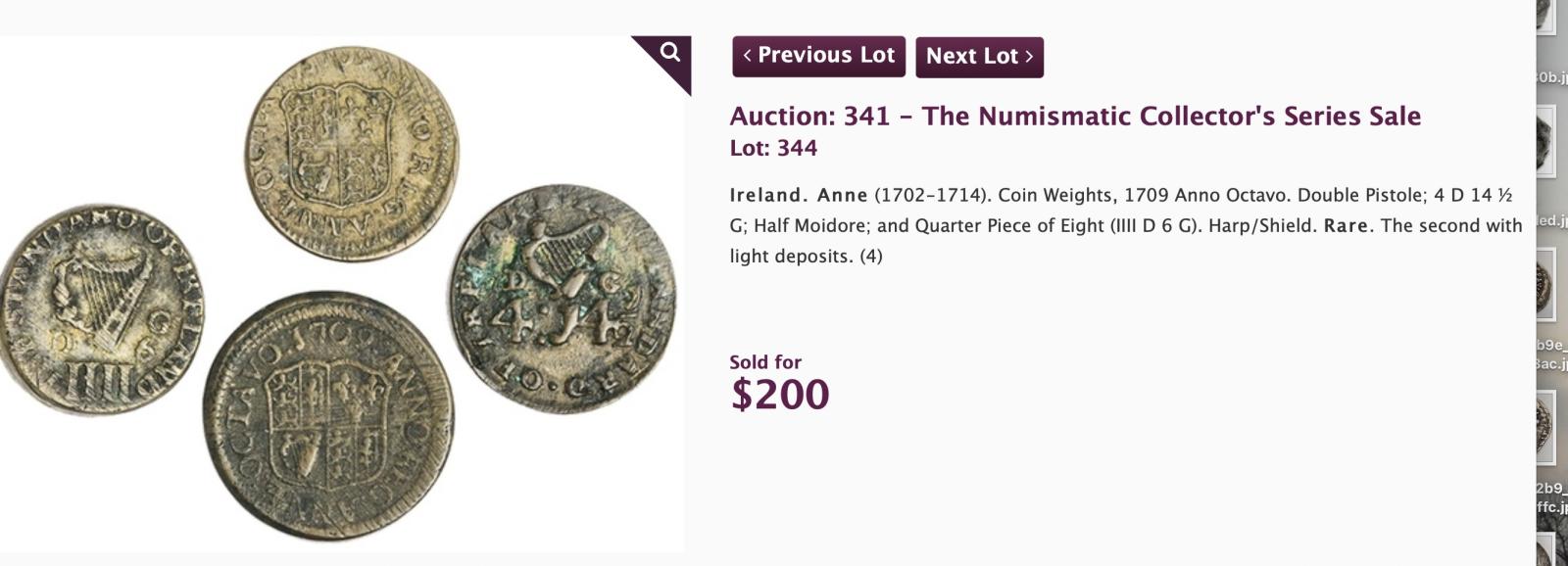1568x566 pixels.
Task: Open the Auction 341 Numismatic Collector's Series link
Action: point(1075,117)
